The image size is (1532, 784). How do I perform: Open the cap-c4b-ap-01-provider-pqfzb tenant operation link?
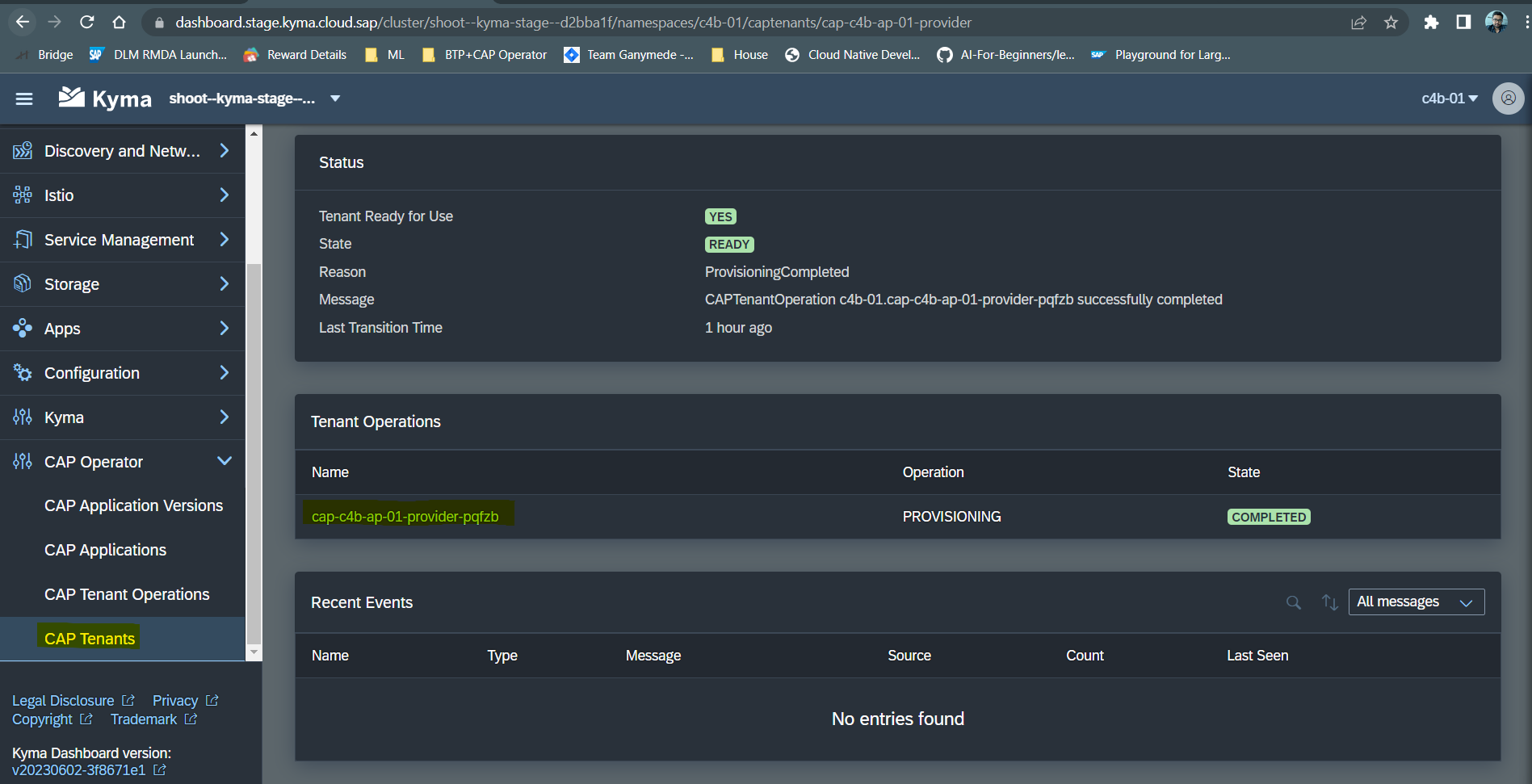(x=405, y=516)
